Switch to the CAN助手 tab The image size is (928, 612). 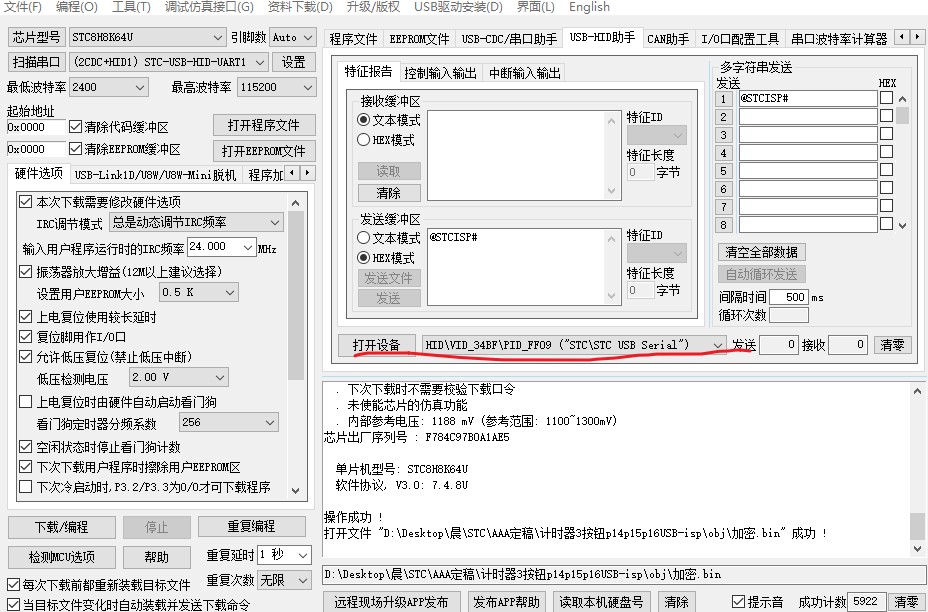tap(668, 39)
